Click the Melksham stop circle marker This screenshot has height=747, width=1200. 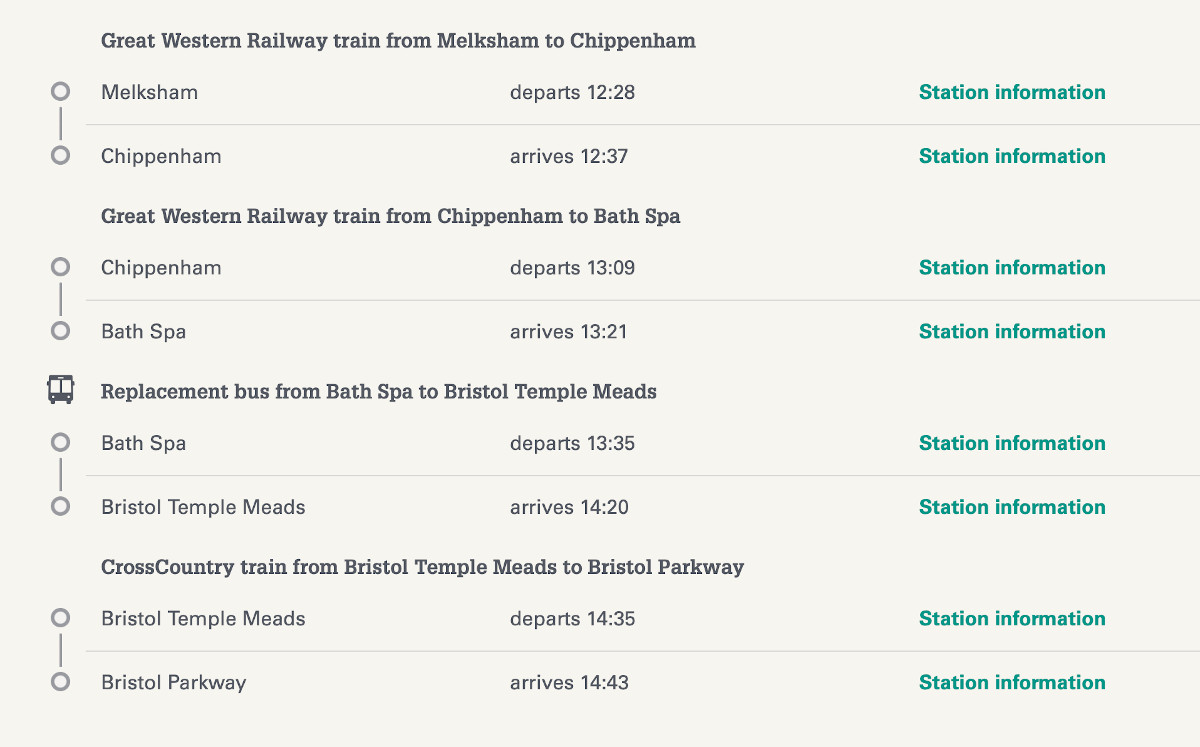tap(60, 92)
